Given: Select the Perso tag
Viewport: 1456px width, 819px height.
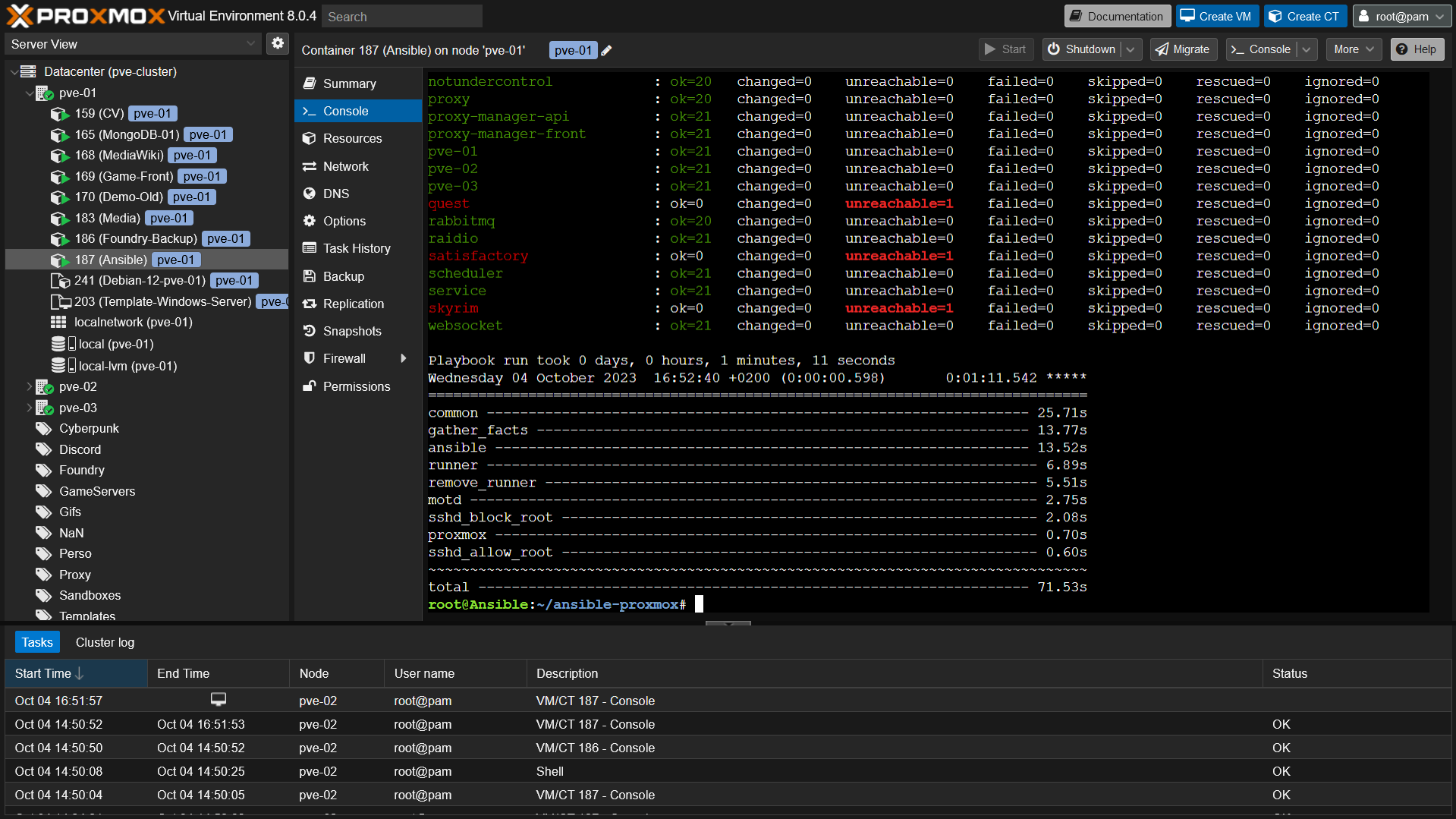Looking at the screenshot, I should [x=75, y=553].
